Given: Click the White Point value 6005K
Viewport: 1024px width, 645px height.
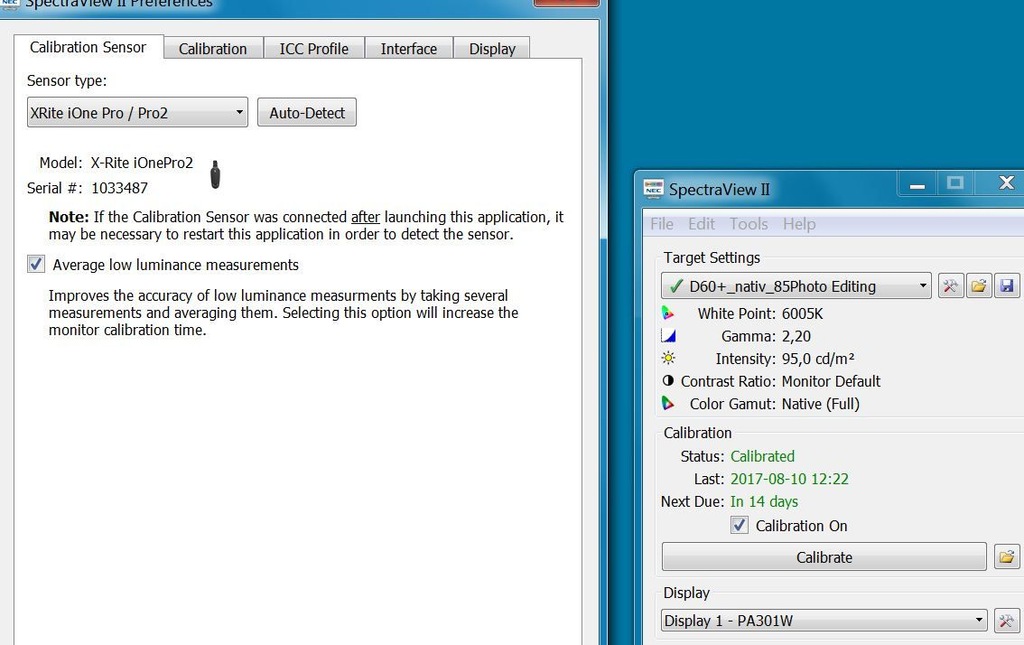Looking at the screenshot, I should [x=802, y=314].
